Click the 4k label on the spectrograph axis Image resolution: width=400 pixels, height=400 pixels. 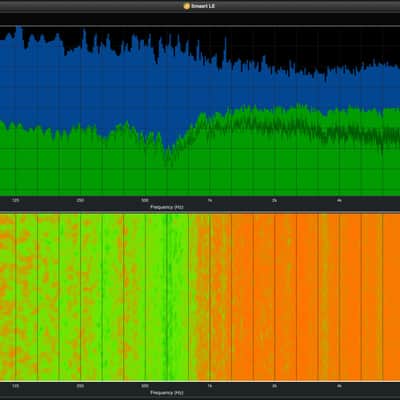point(339,386)
